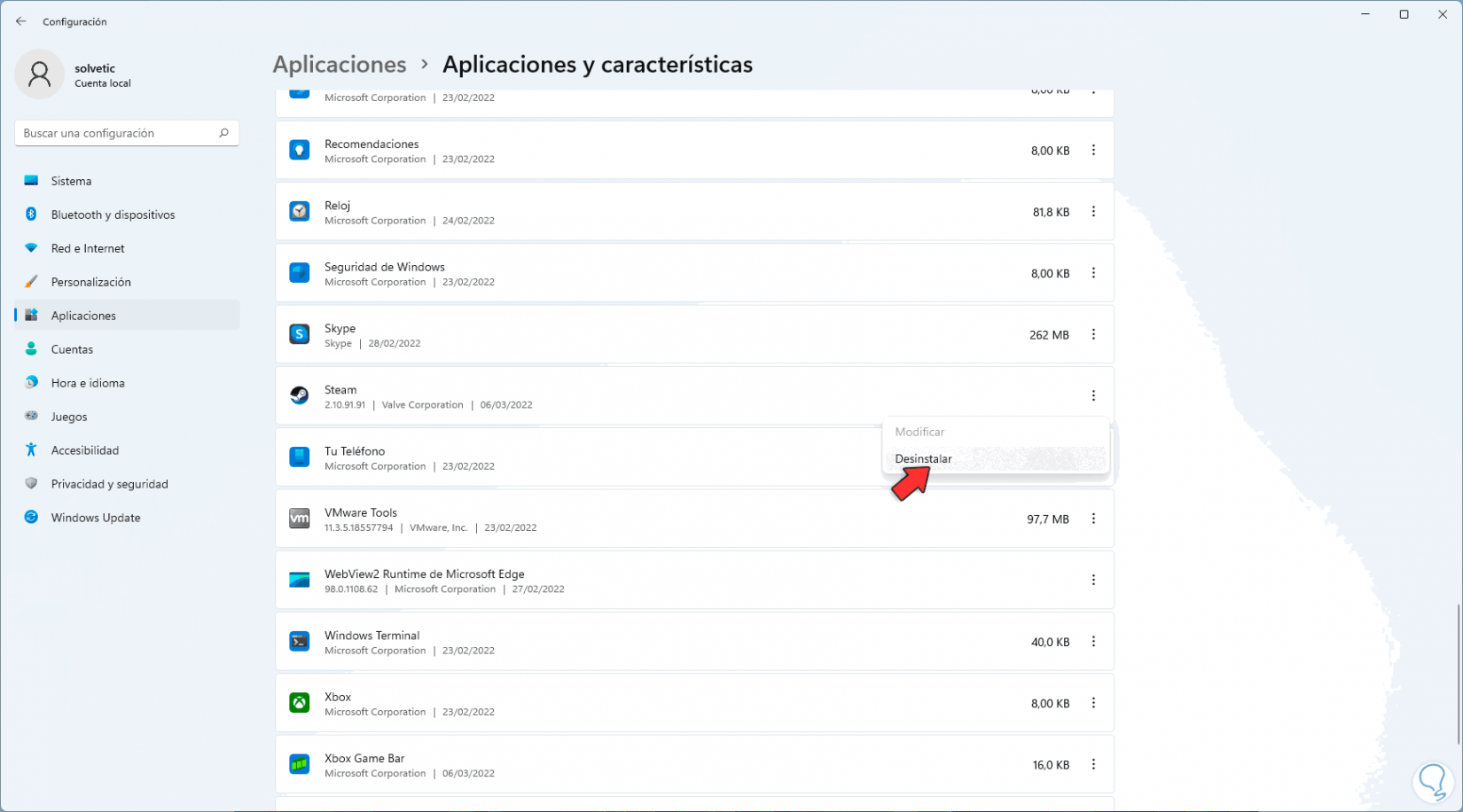
Task: Click the Buscar una configuración search field
Action: 127,133
